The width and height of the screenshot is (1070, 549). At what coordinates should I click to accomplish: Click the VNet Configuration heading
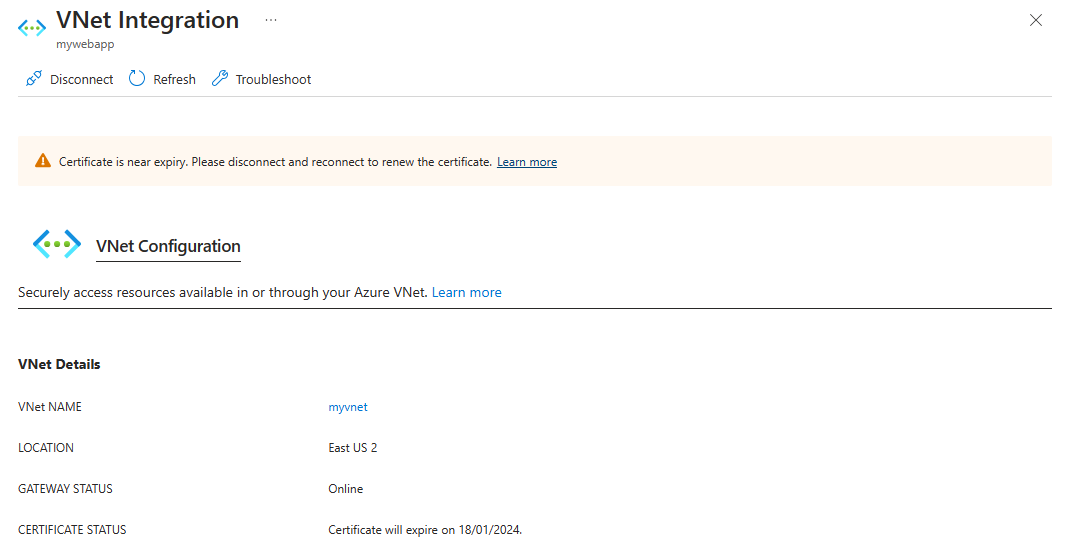click(168, 246)
